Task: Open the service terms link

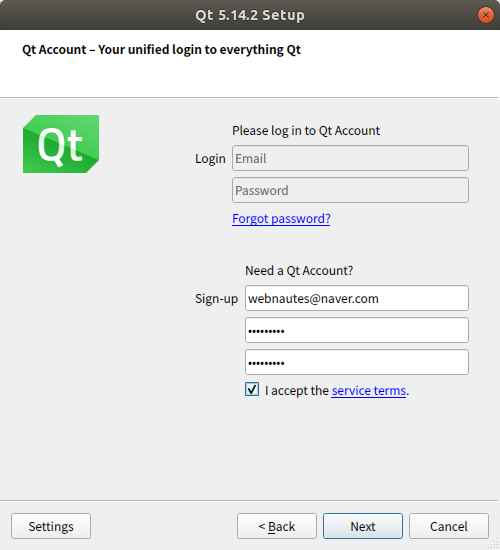Action: [369, 390]
